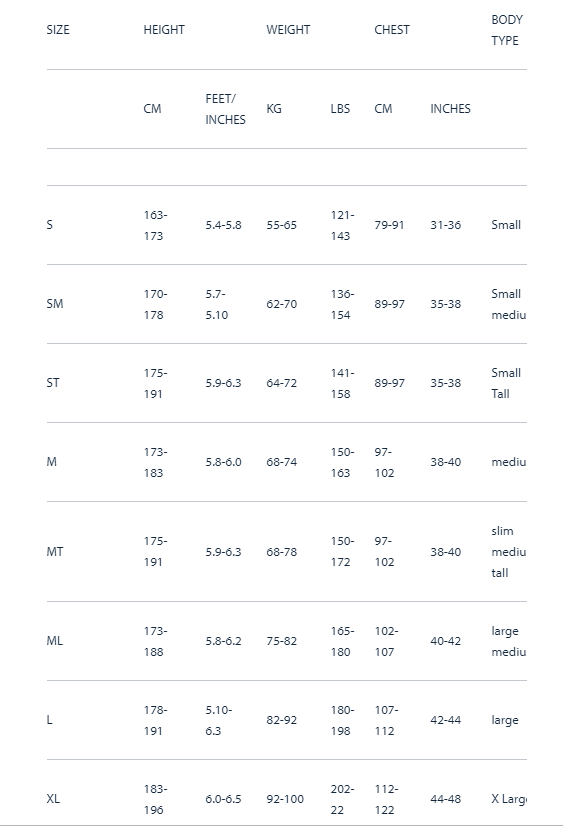
Task: Click the LBS sub-header
Action: click(x=340, y=109)
